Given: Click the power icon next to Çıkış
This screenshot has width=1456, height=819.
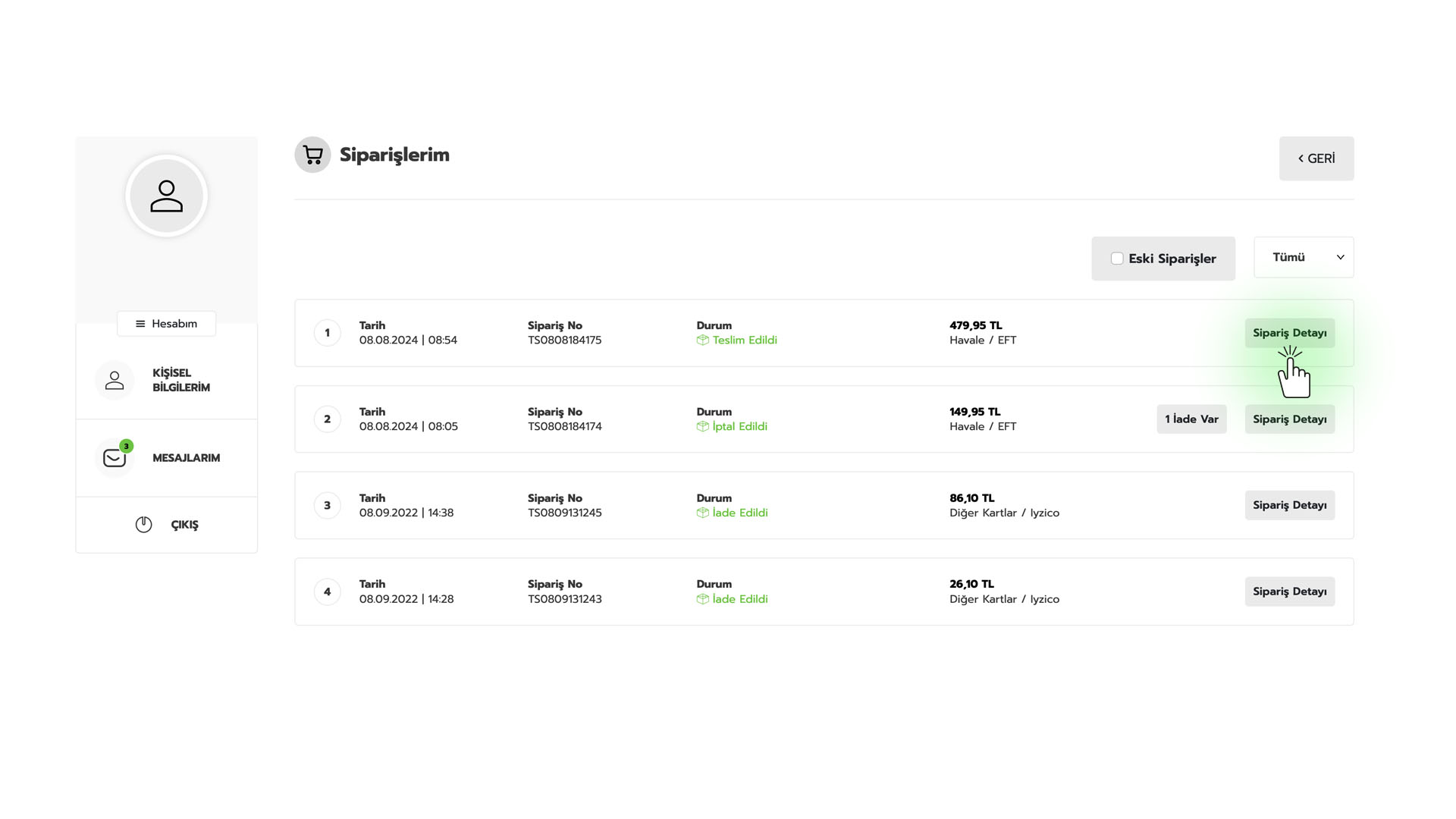Looking at the screenshot, I should [143, 525].
